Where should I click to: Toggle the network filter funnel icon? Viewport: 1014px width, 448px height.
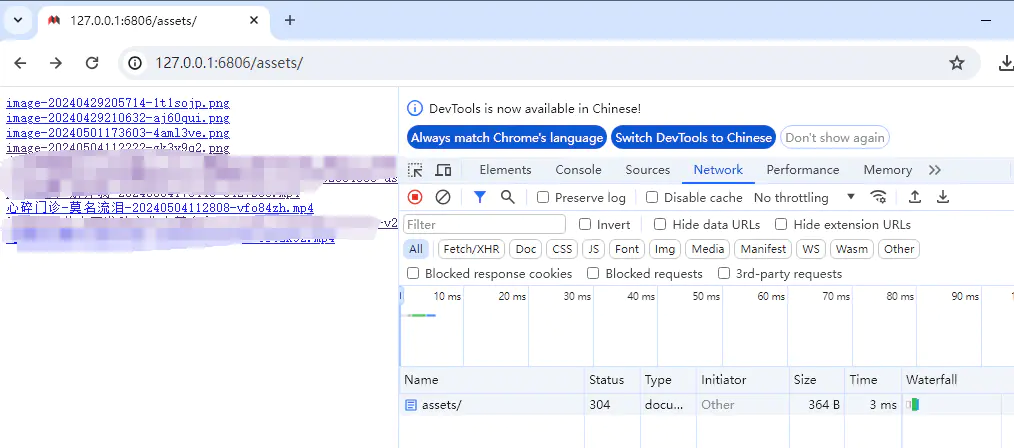(x=480, y=197)
